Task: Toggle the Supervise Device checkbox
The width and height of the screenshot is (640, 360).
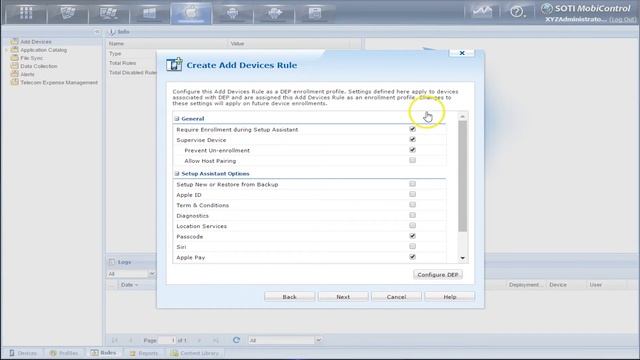Action: pos(413,140)
